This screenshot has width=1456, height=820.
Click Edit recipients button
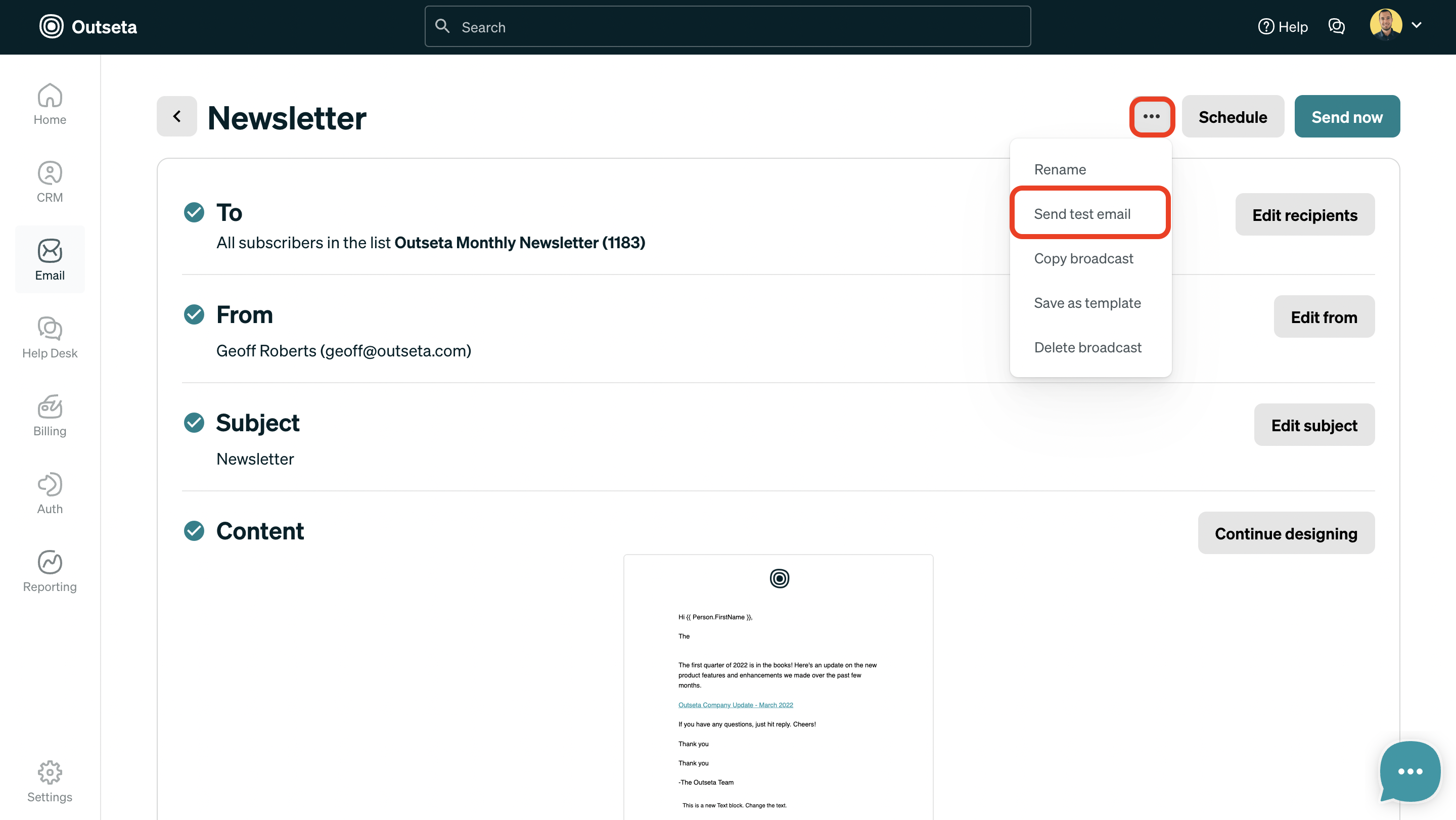1304,215
